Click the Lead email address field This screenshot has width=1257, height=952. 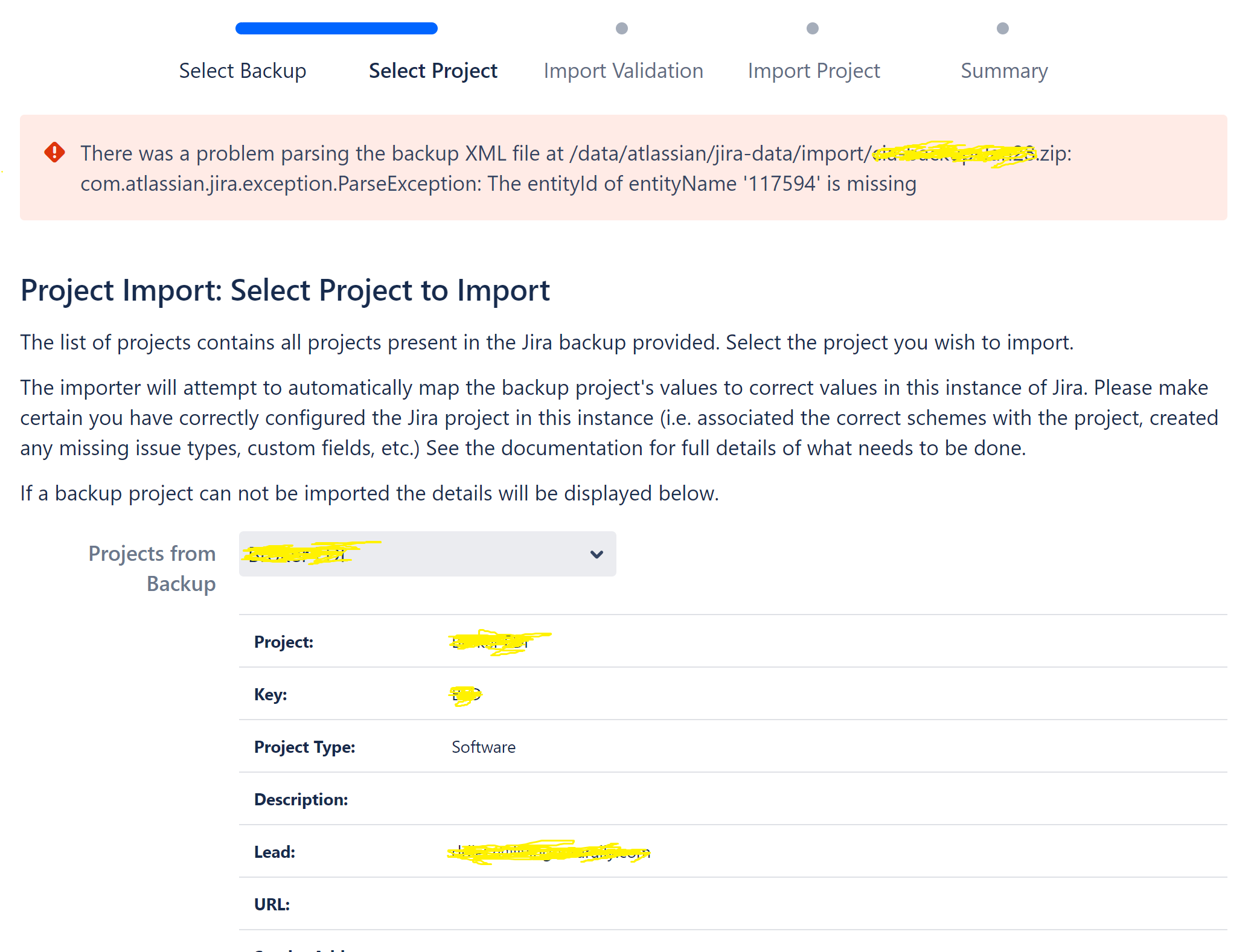546,852
